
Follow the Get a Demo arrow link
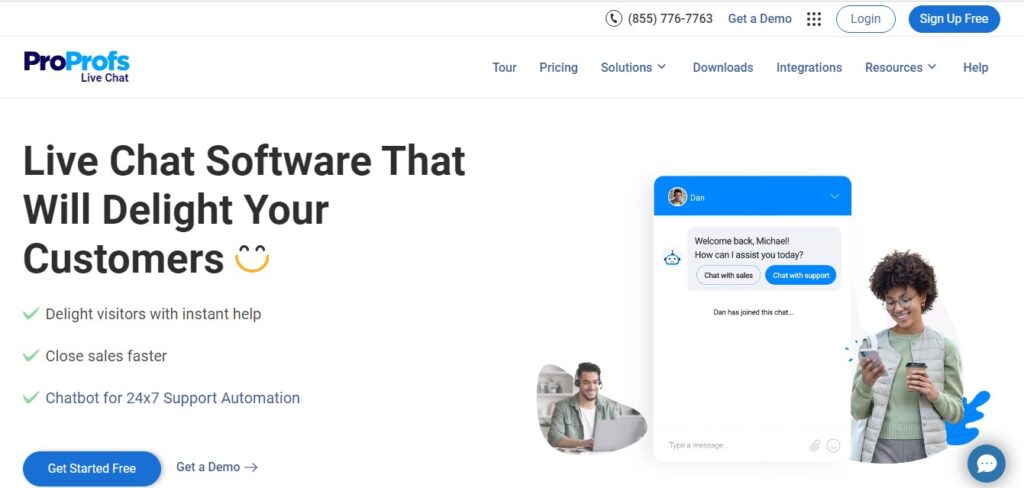[x=217, y=467]
